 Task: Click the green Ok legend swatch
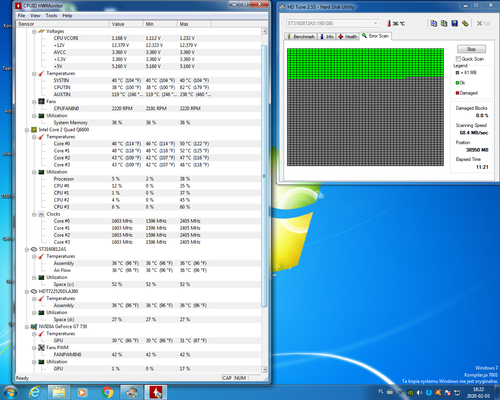pos(457,83)
